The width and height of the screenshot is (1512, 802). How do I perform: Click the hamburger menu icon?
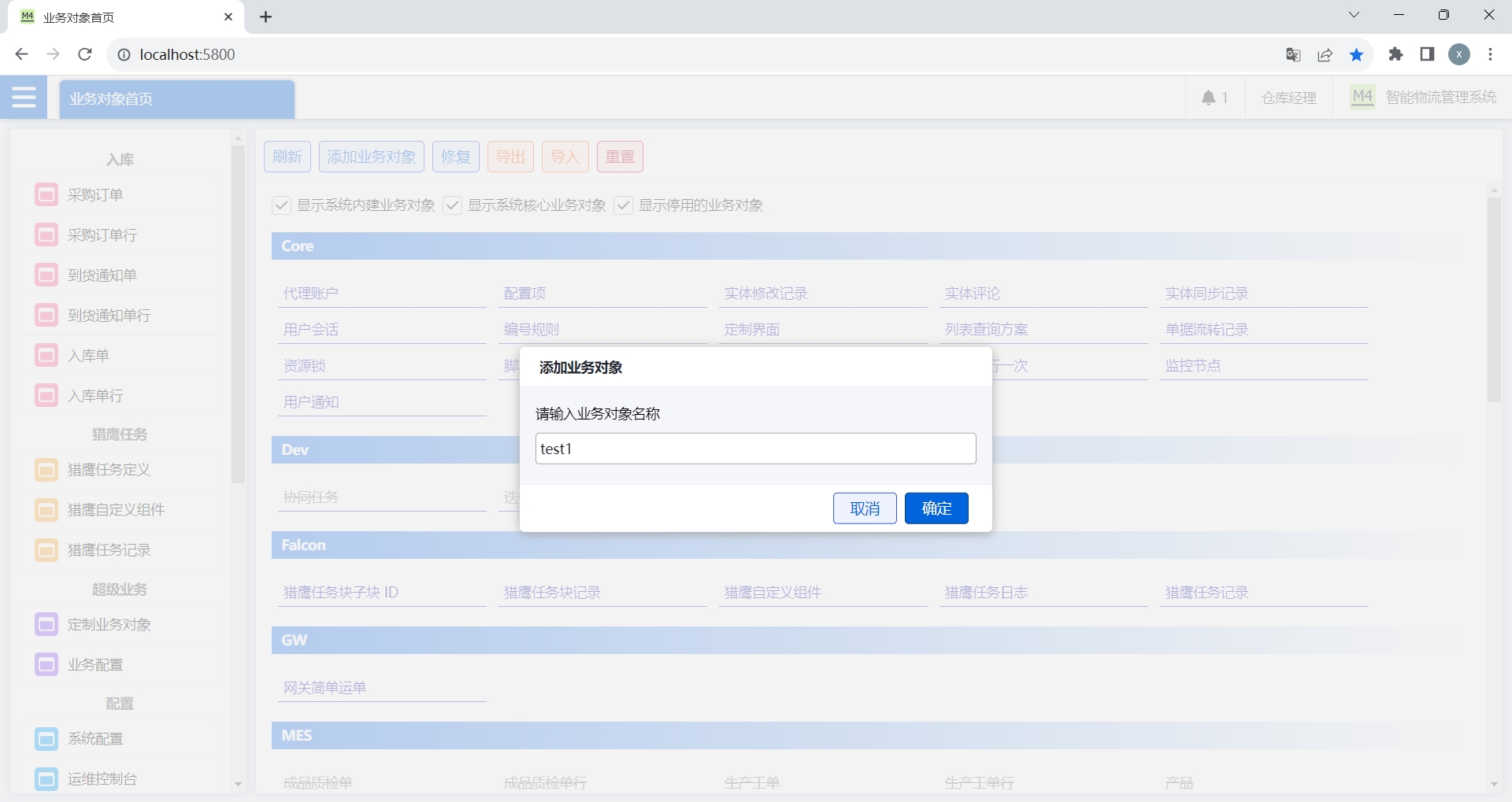click(24, 97)
